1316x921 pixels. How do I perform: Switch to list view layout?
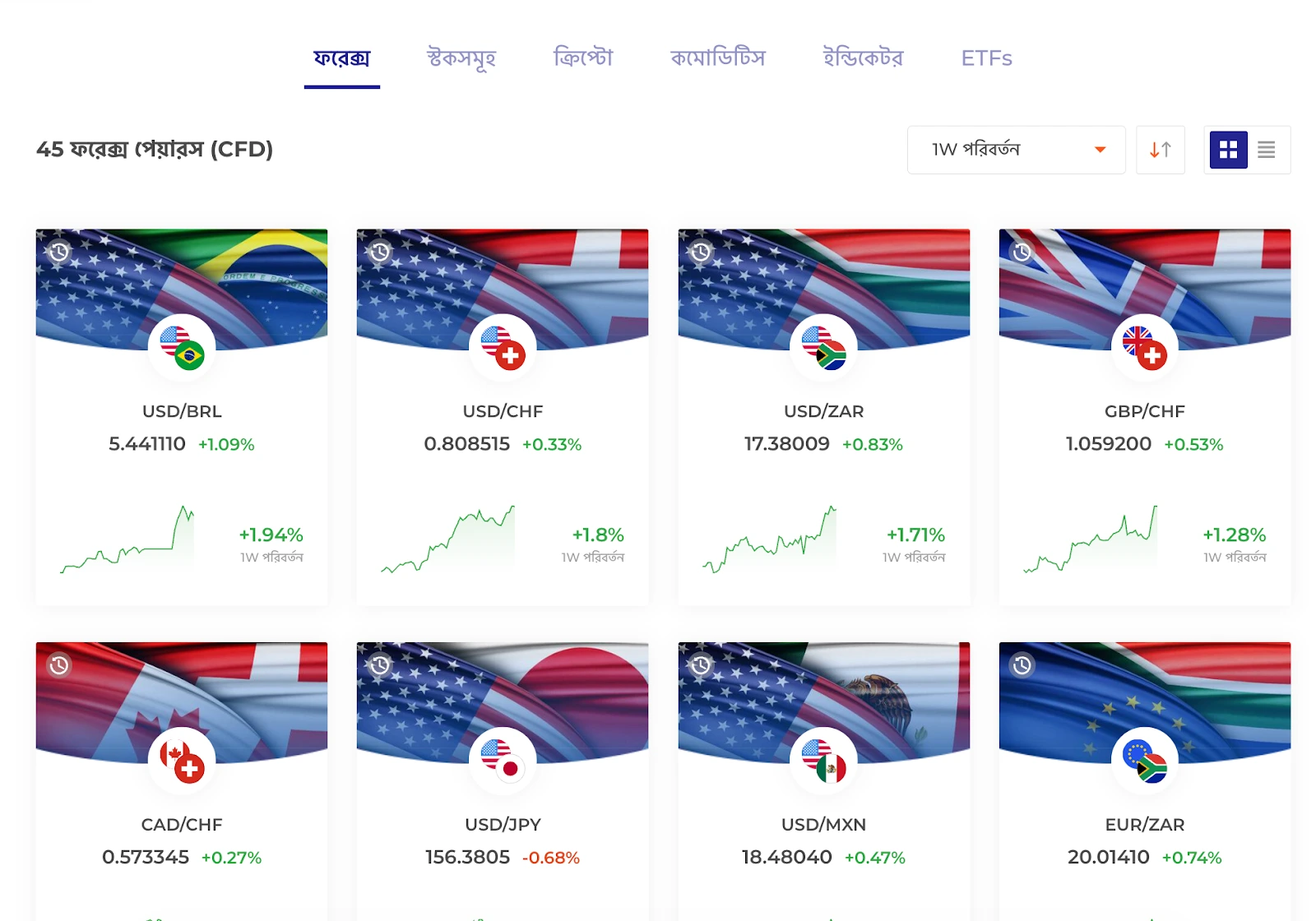pyautogui.click(x=1267, y=150)
